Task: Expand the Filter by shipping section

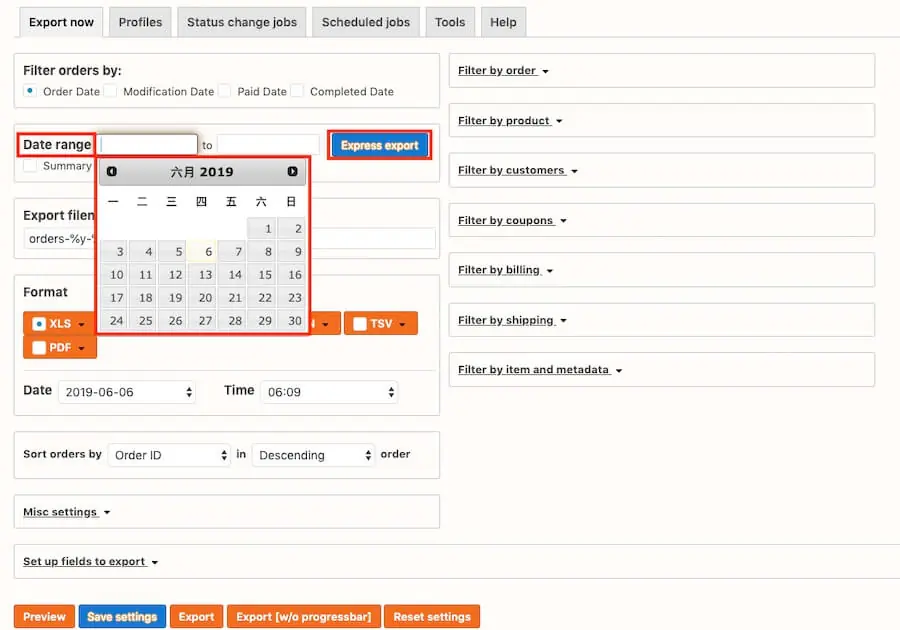Action: [512, 320]
